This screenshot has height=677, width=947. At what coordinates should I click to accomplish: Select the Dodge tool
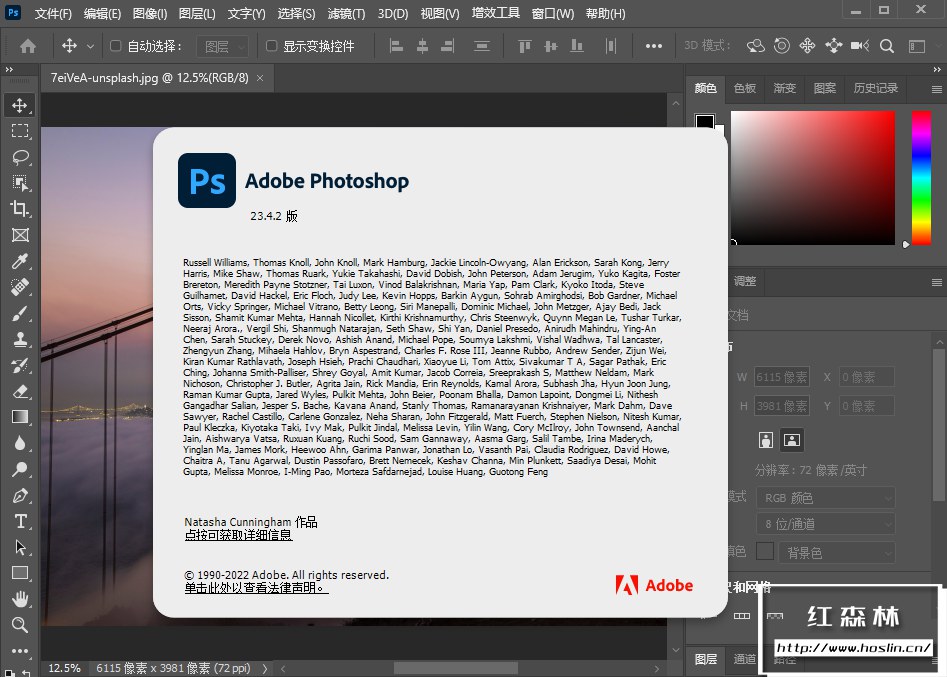(20, 469)
